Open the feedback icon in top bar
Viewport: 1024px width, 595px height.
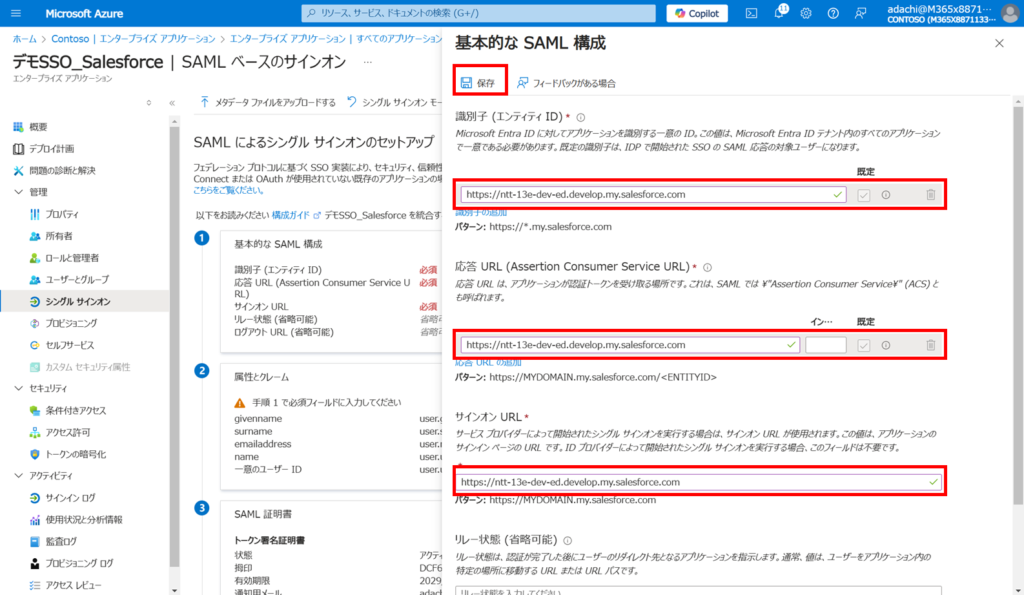pyautogui.click(x=860, y=13)
